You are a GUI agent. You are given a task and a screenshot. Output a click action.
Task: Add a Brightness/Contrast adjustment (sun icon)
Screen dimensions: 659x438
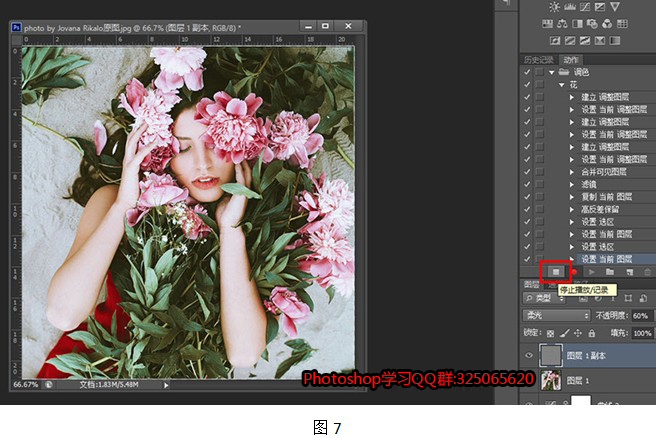[554, 7]
